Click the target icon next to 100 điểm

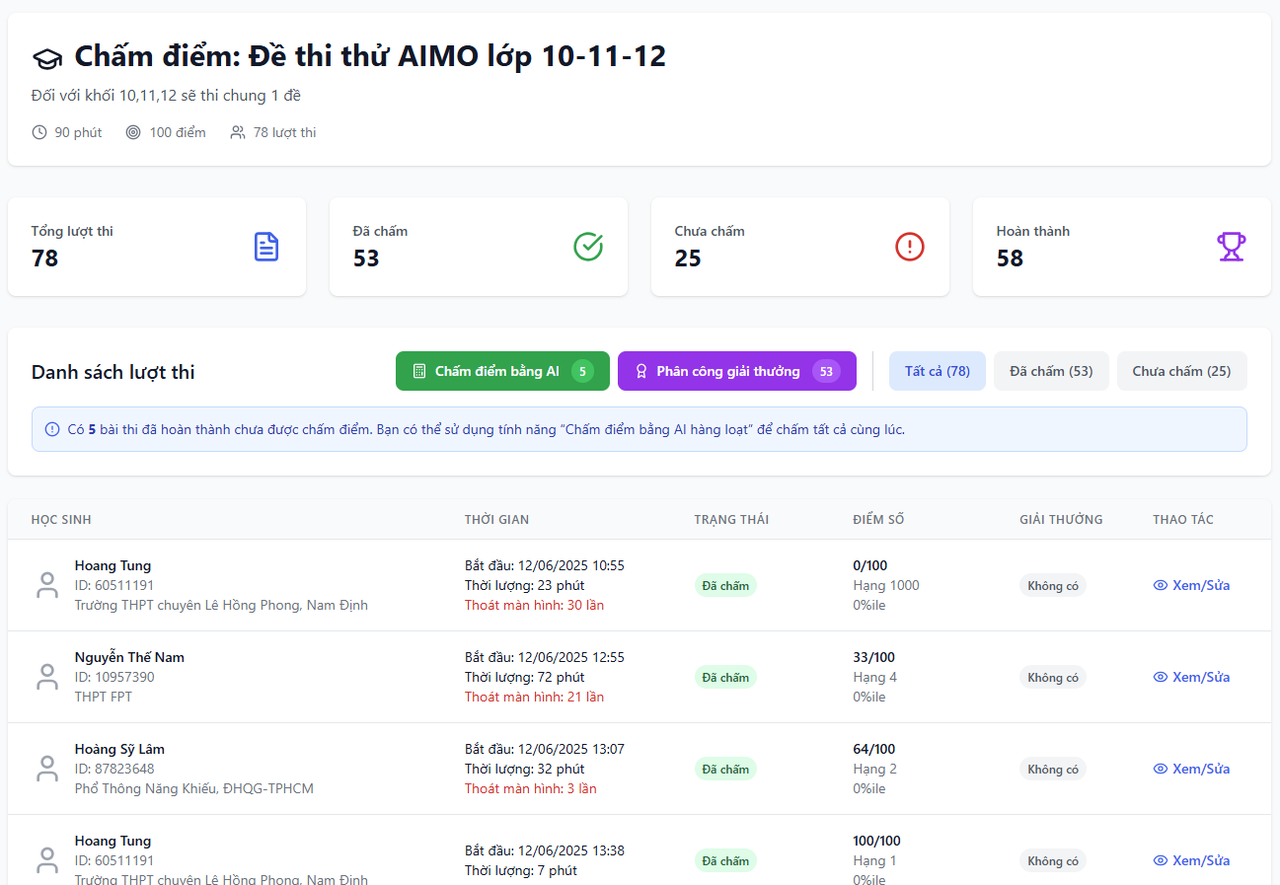click(x=133, y=132)
